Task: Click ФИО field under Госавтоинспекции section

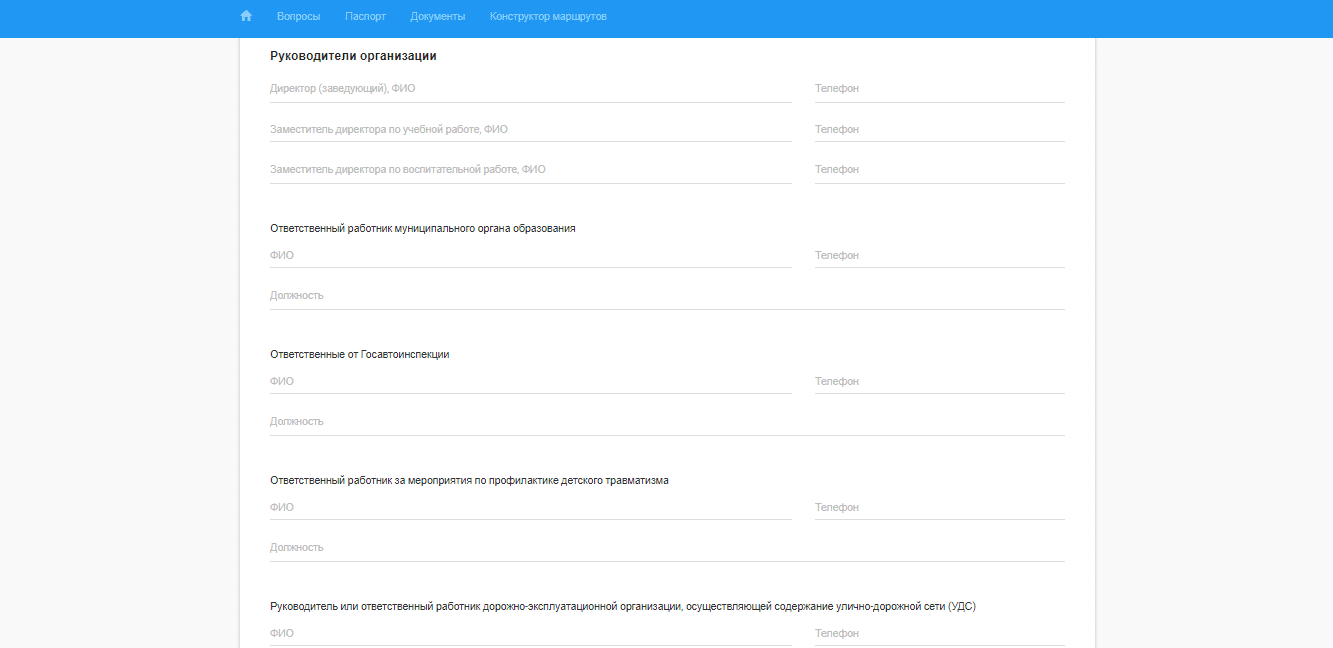Action: pyautogui.click(x=530, y=382)
